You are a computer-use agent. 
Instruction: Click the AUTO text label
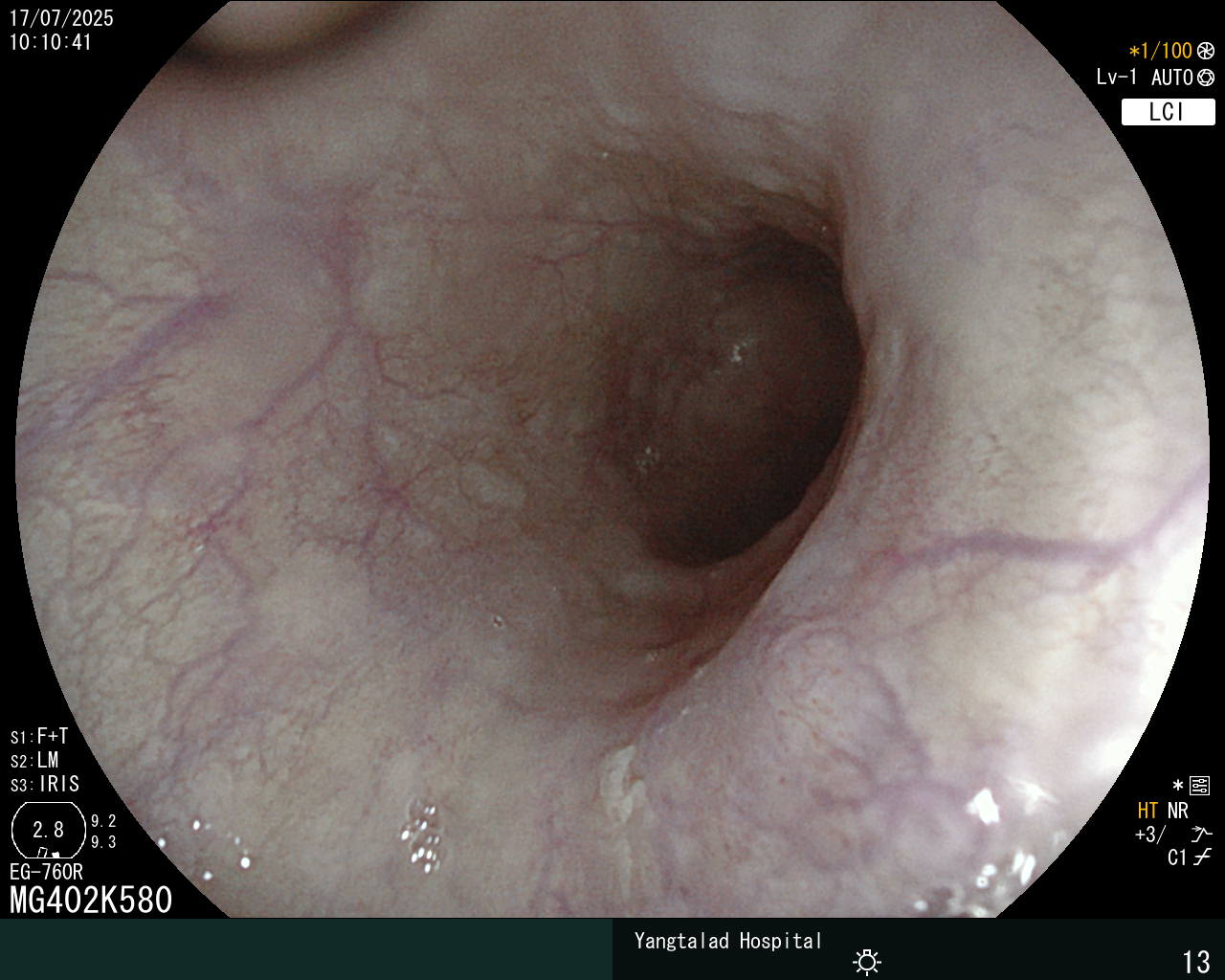[x=1172, y=78]
